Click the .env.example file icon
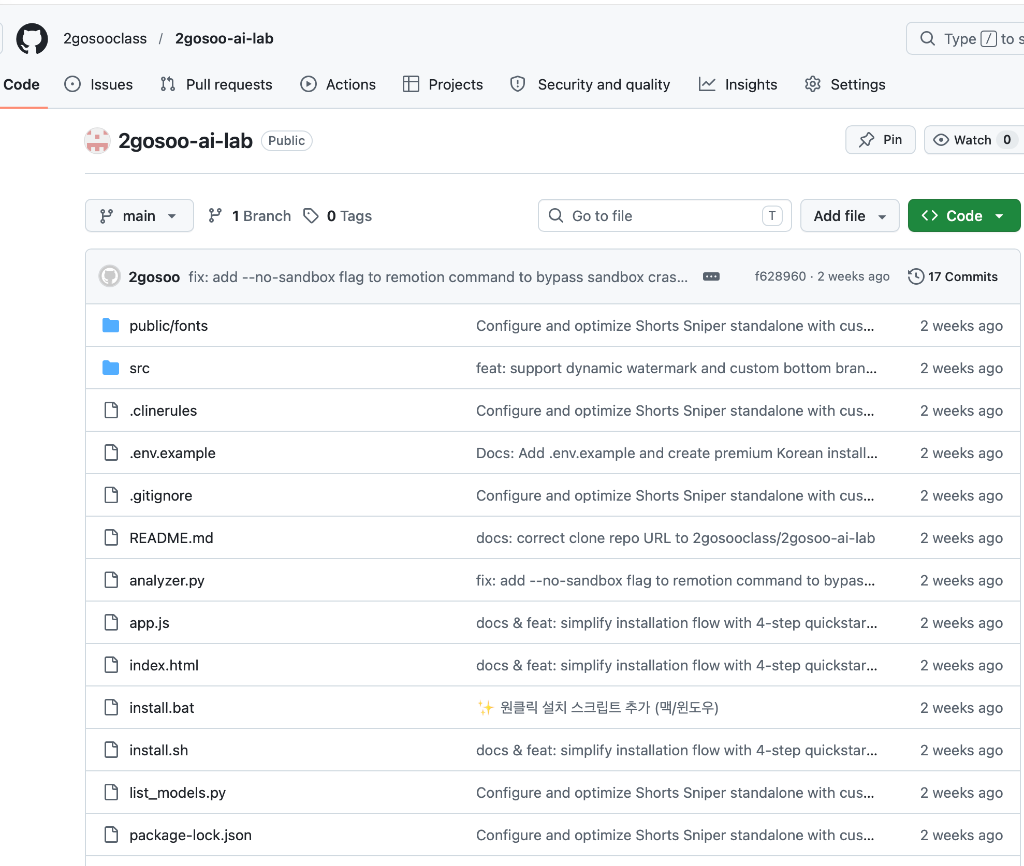Viewport: 1024px width, 866px height. [x=112, y=453]
